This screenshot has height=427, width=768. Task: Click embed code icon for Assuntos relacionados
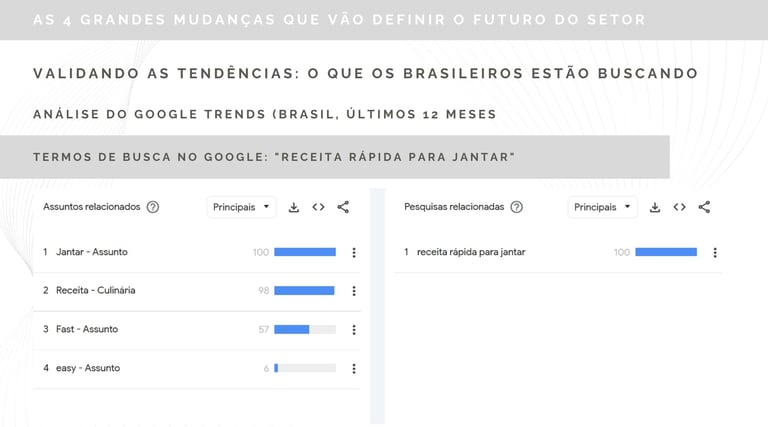318,207
